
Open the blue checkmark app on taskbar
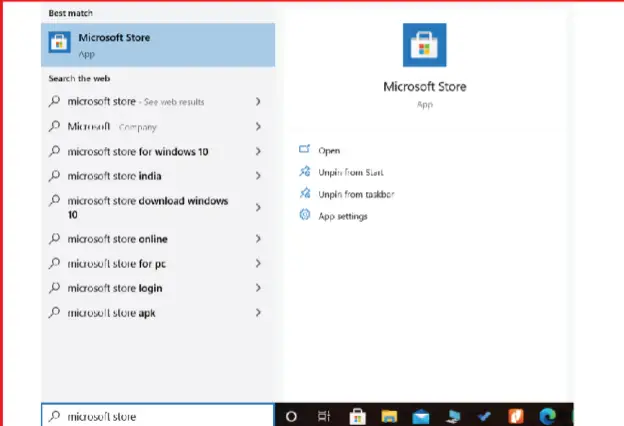click(x=484, y=416)
